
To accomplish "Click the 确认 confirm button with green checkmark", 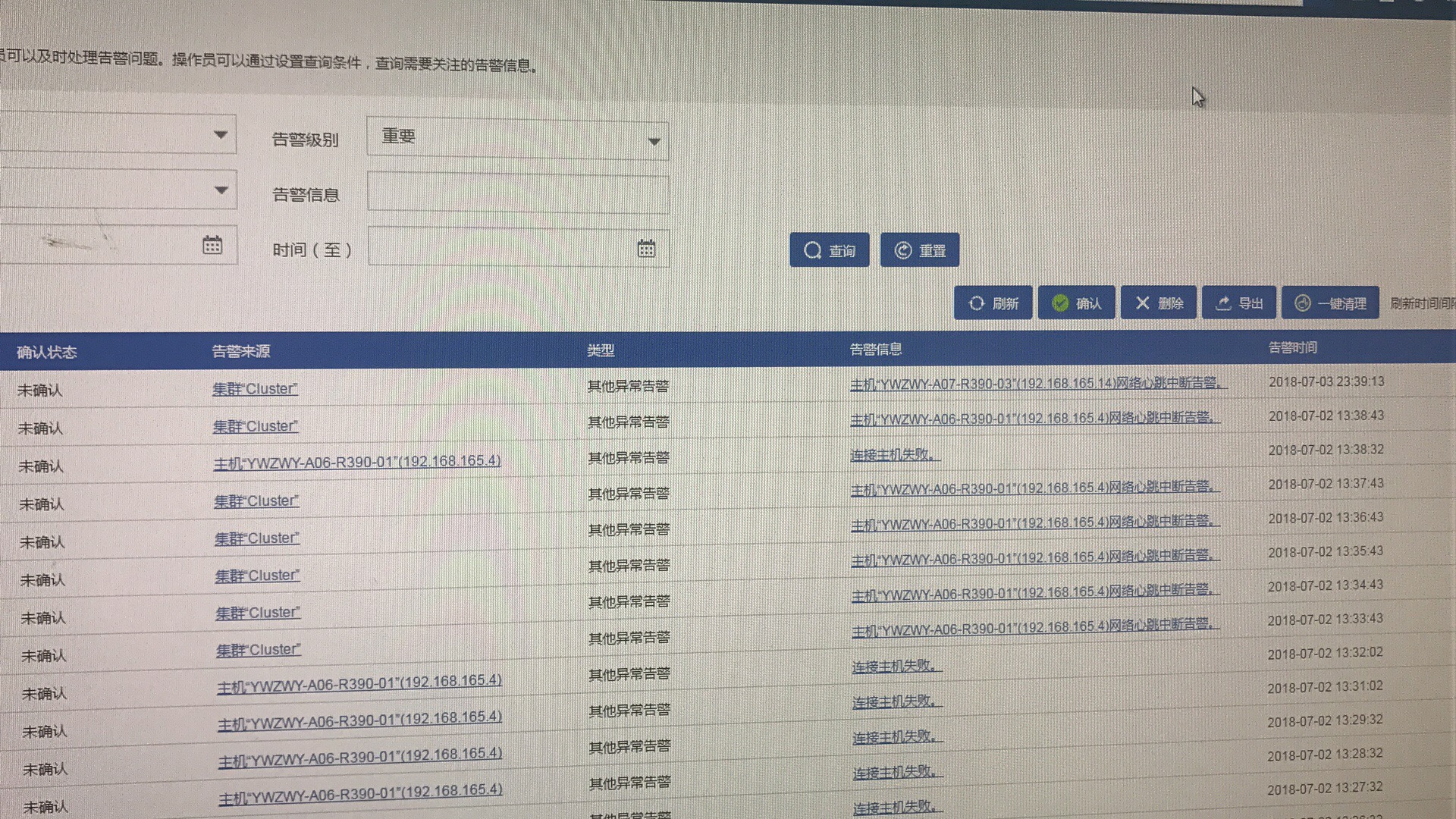I will click(x=1076, y=303).
